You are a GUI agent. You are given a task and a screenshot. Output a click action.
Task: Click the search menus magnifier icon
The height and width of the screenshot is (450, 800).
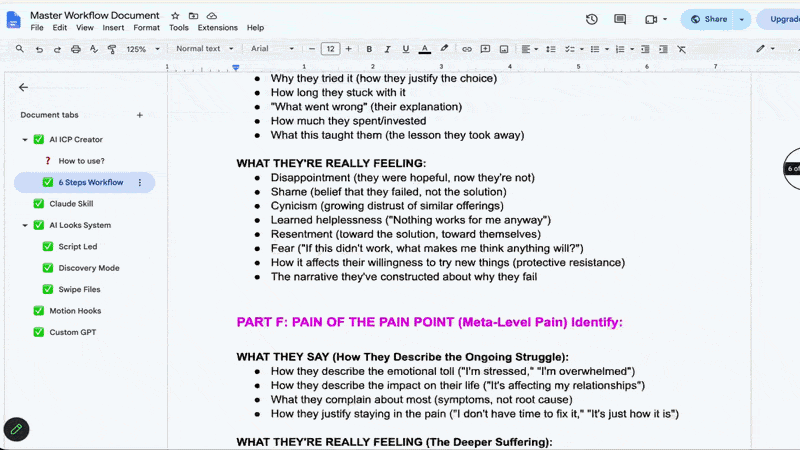(19, 49)
